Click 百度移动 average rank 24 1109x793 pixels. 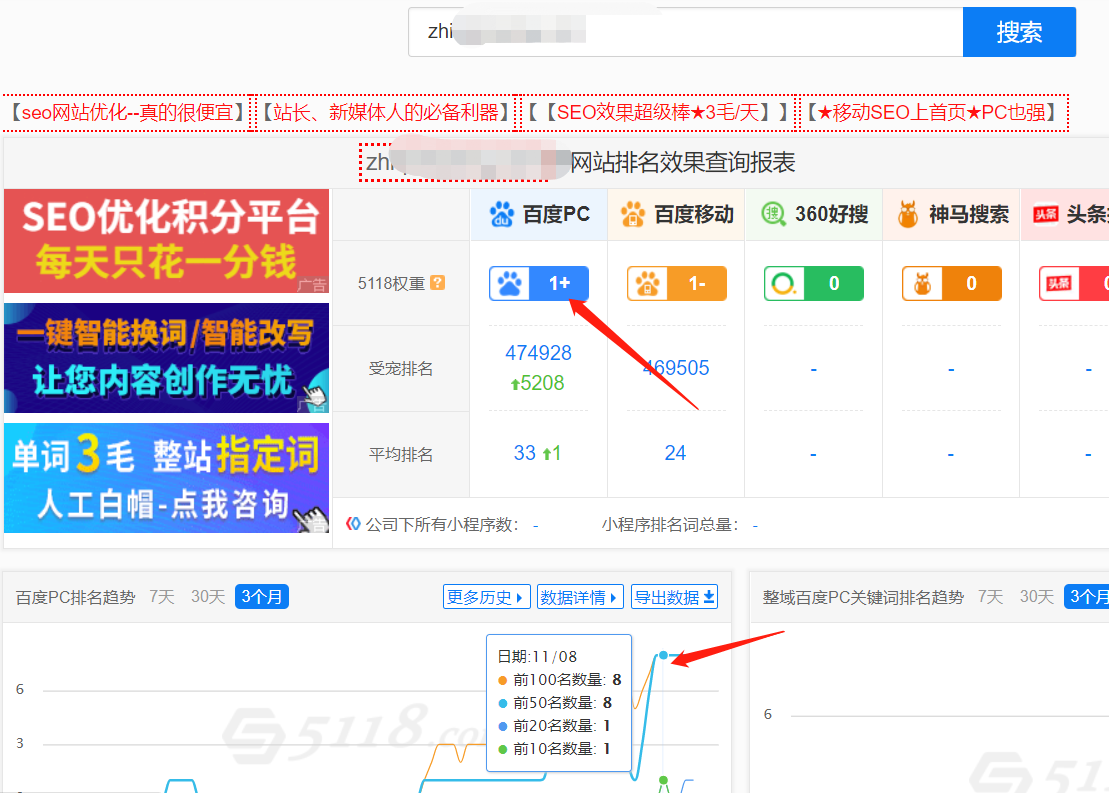tap(675, 453)
